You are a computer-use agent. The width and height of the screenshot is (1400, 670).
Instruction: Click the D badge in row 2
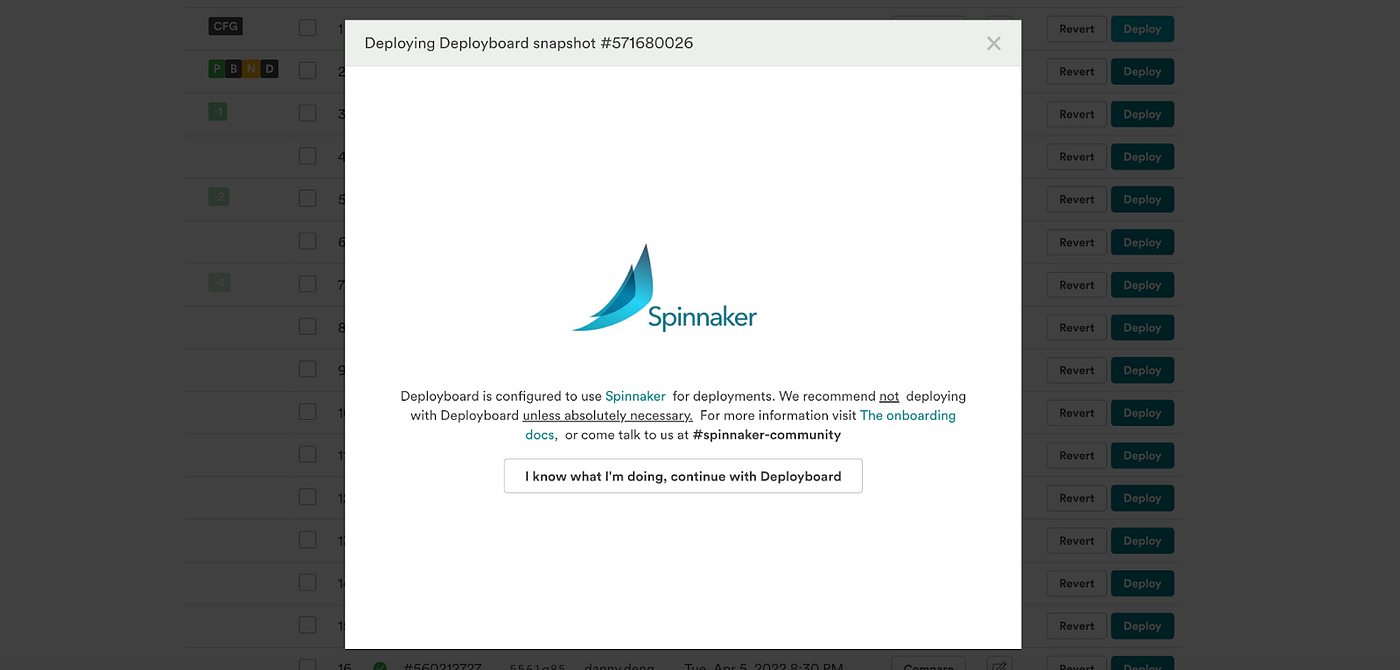[269, 69]
